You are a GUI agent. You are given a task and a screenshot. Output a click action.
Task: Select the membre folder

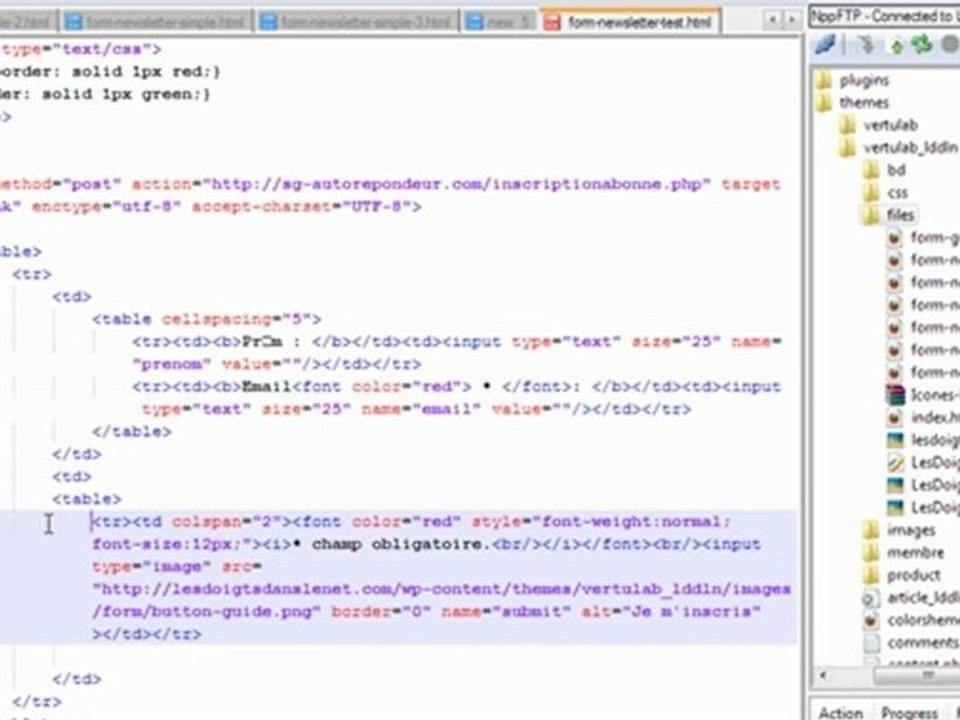pyautogui.click(x=915, y=552)
